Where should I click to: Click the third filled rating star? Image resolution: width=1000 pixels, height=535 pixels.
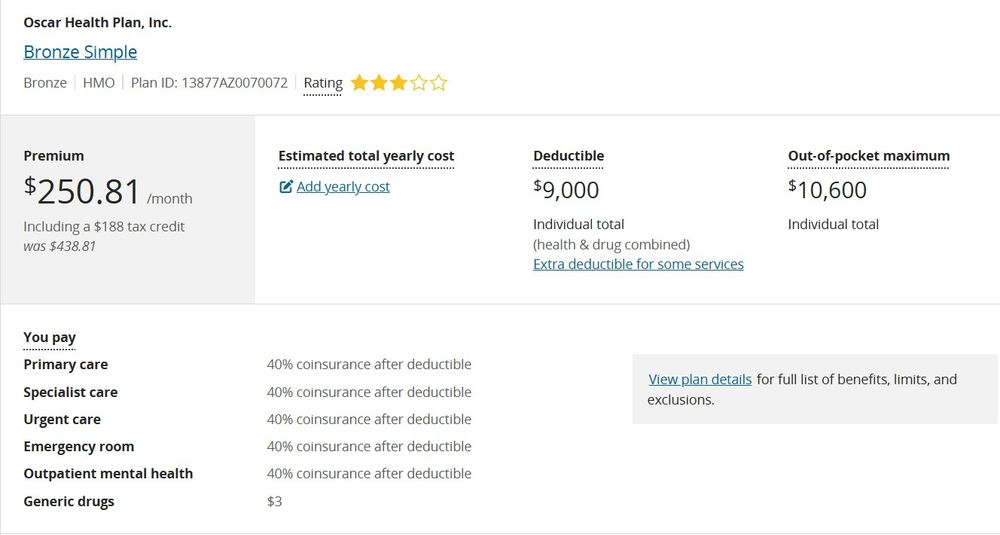pyautogui.click(x=399, y=83)
